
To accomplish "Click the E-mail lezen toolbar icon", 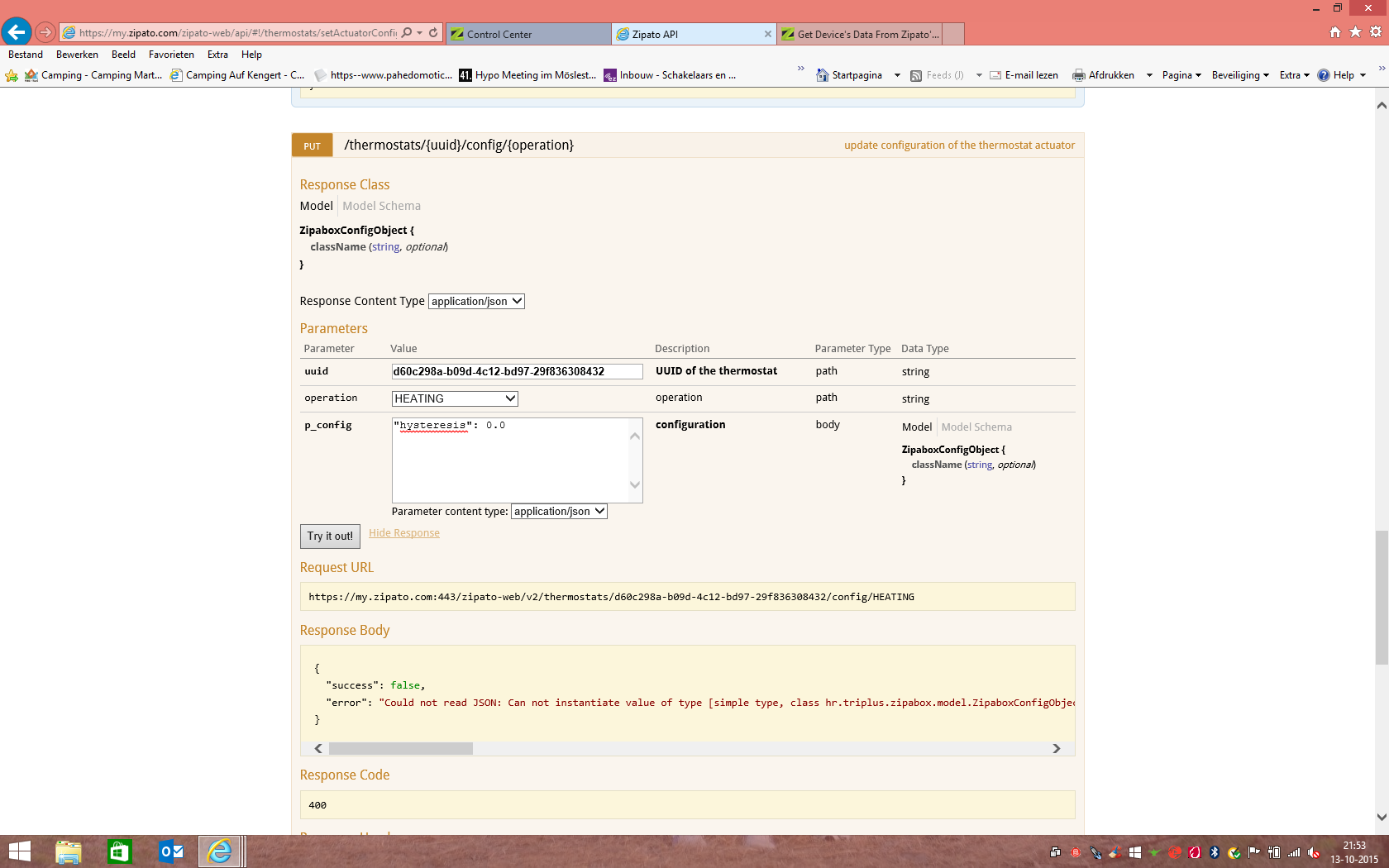I will [x=996, y=75].
